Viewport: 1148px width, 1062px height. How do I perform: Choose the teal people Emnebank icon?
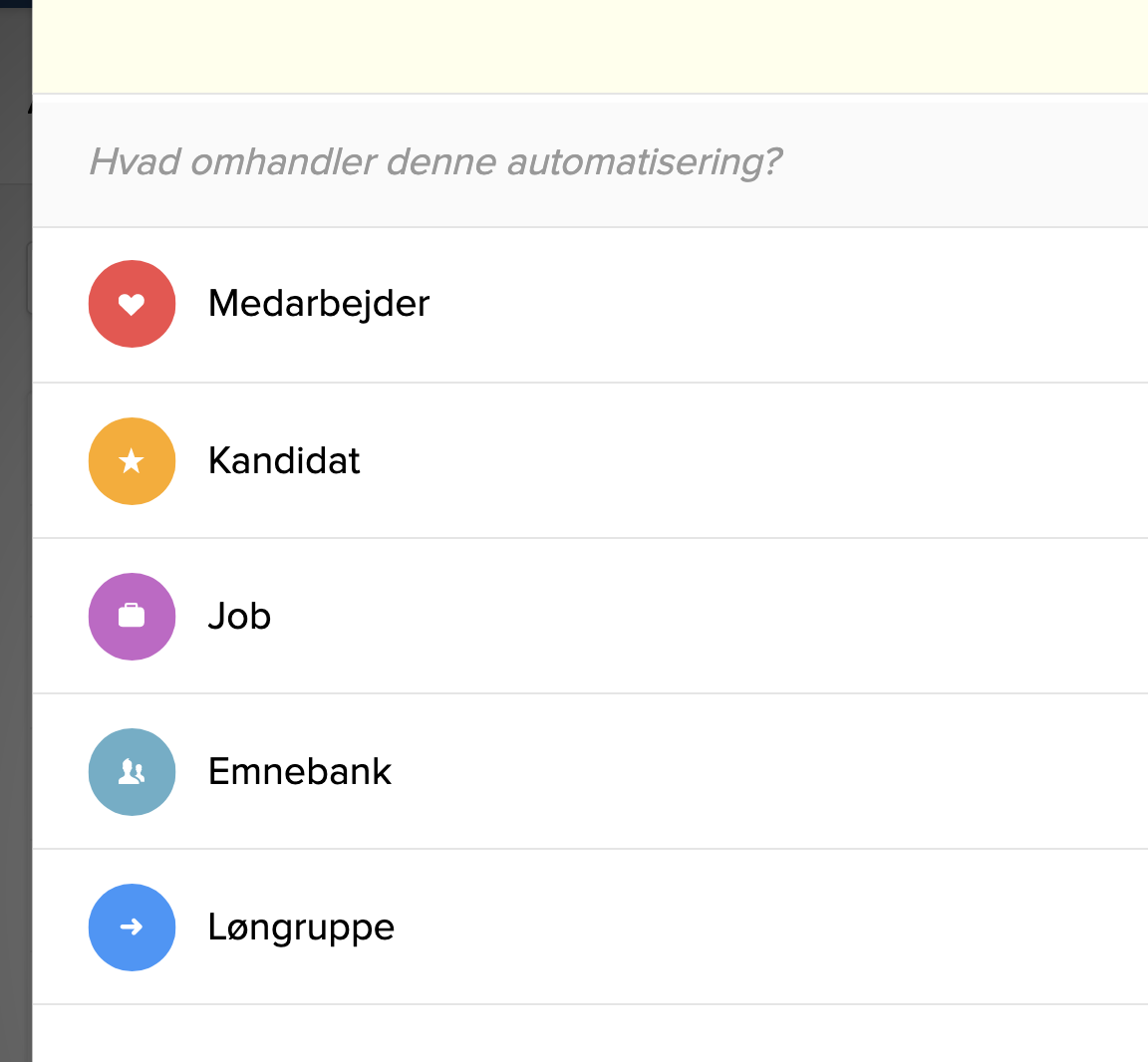(132, 772)
